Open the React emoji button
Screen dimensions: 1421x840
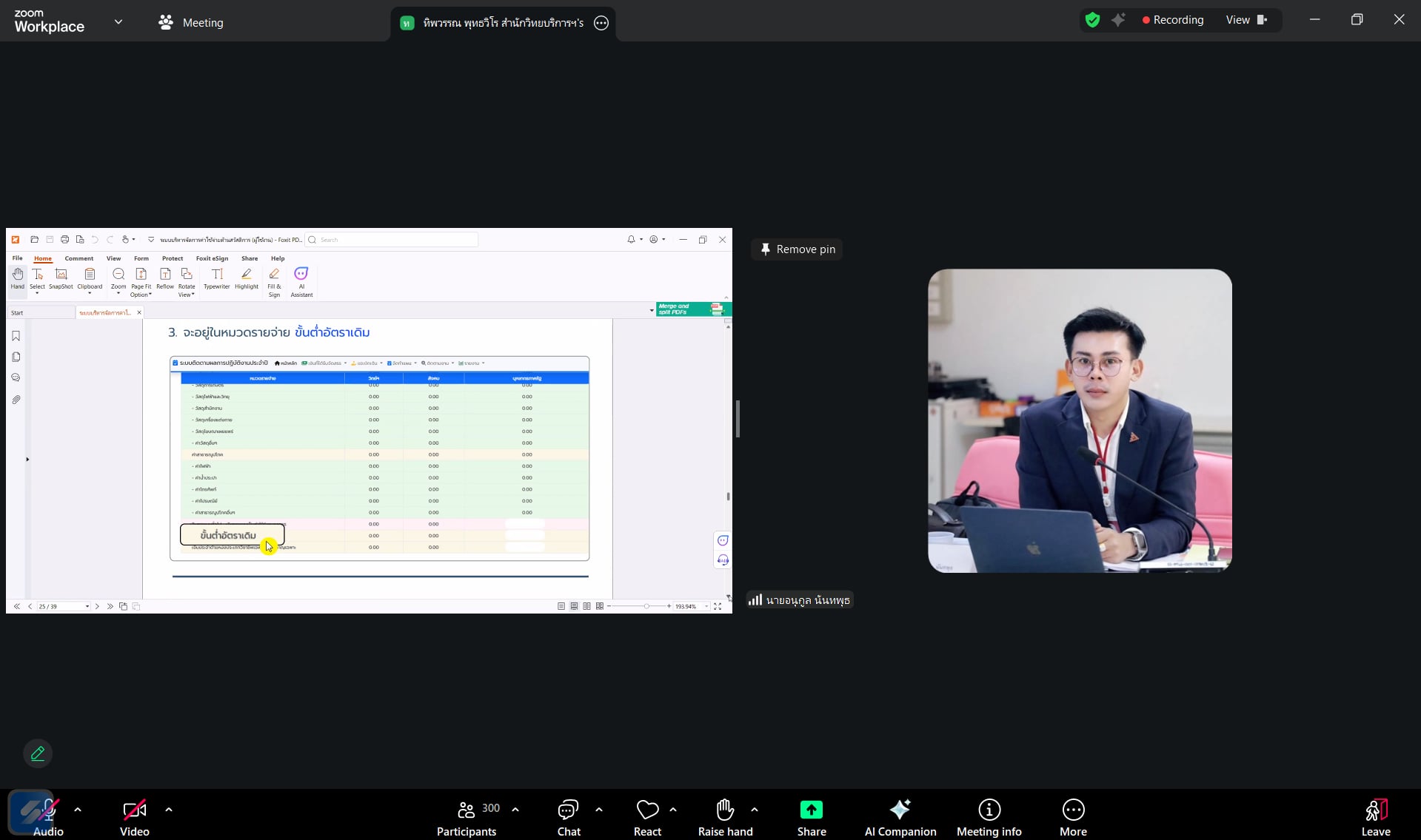coord(647,816)
